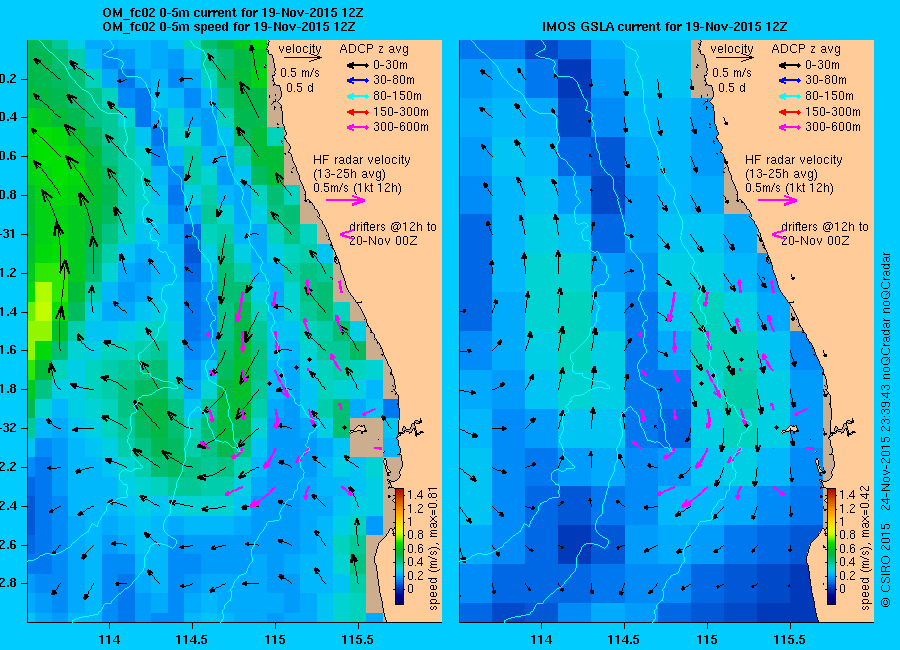
Task: Click magenta 300-600m arrow in OM_fc02 legend
Action: (358, 127)
